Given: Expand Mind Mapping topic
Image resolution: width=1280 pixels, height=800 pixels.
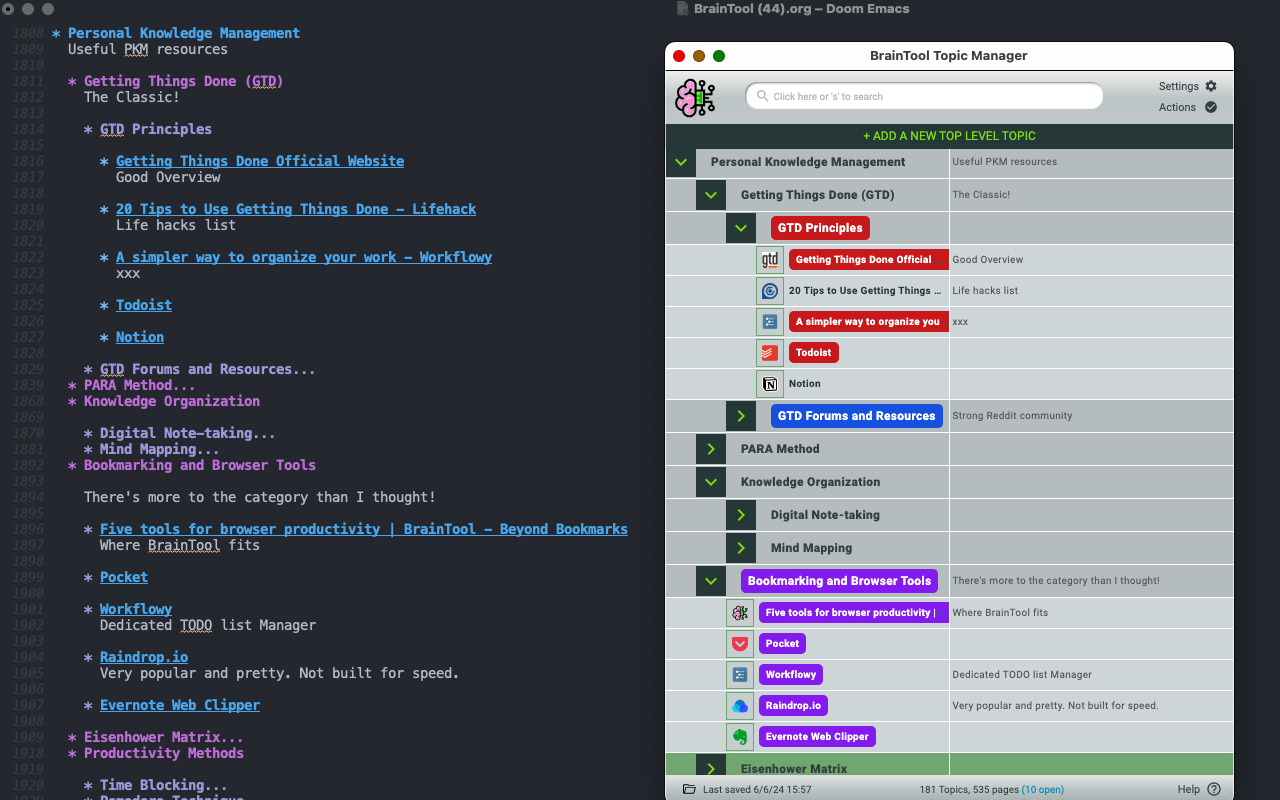Looking at the screenshot, I should pyautogui.click(x=741, y=548).
